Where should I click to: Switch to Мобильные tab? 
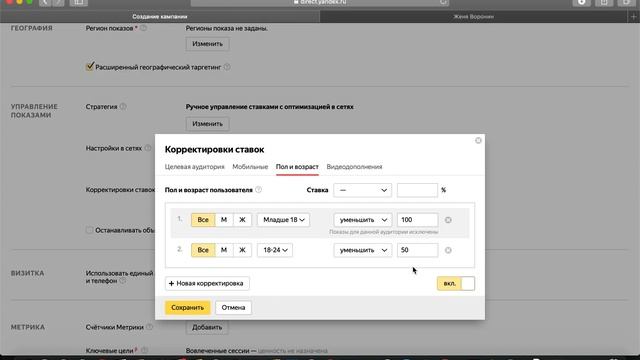point(250,167)
